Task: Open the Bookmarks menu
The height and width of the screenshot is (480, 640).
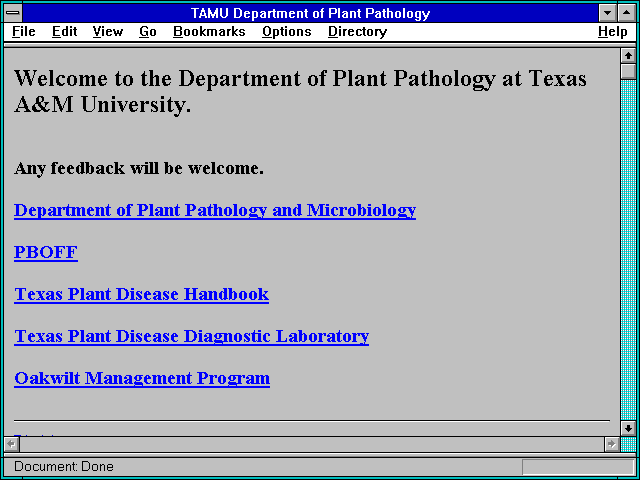Action: tap(209, 32)
